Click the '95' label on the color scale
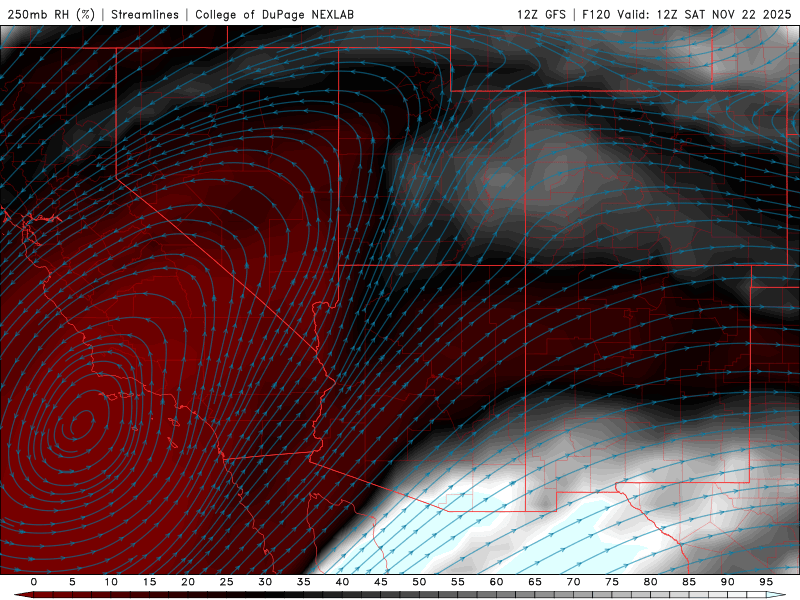 [766, 582]
